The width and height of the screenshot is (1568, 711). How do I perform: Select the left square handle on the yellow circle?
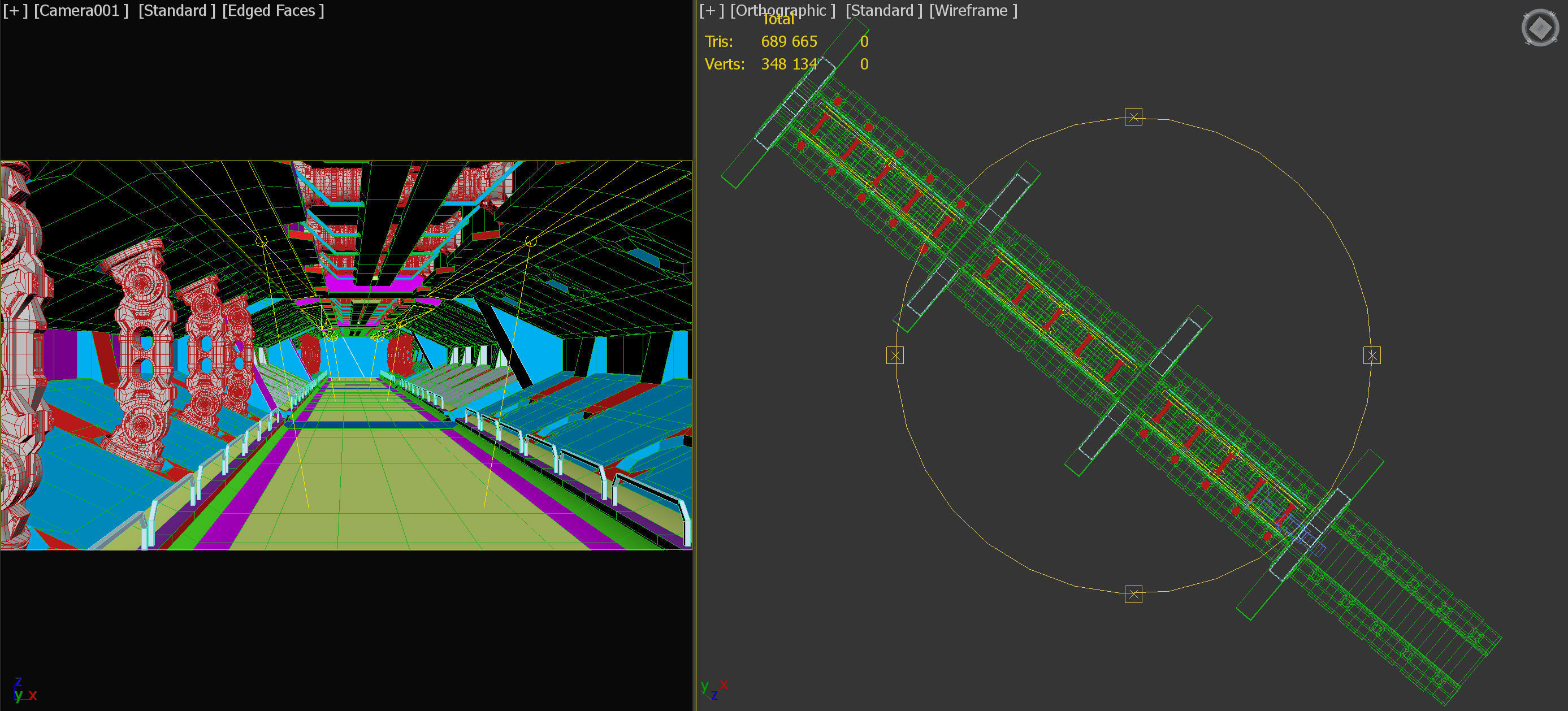coord(895,355)
